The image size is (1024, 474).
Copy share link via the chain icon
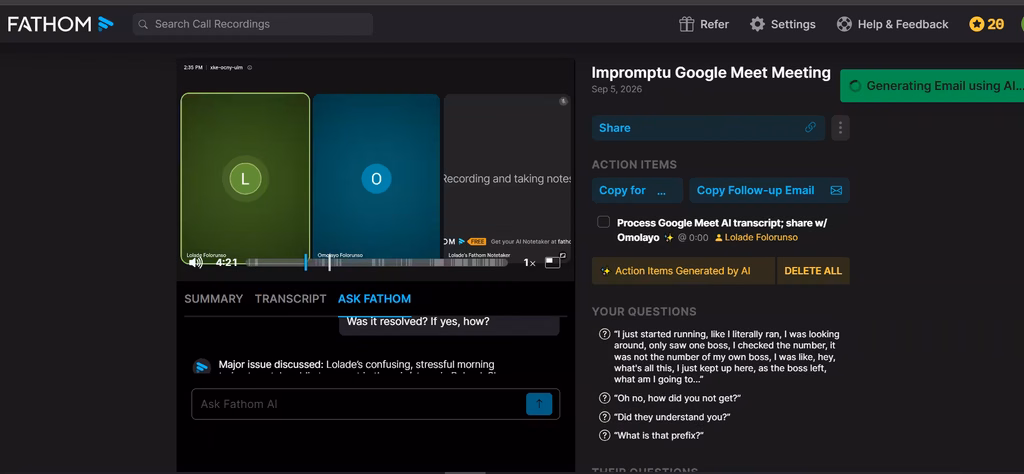tap(810, 128)
